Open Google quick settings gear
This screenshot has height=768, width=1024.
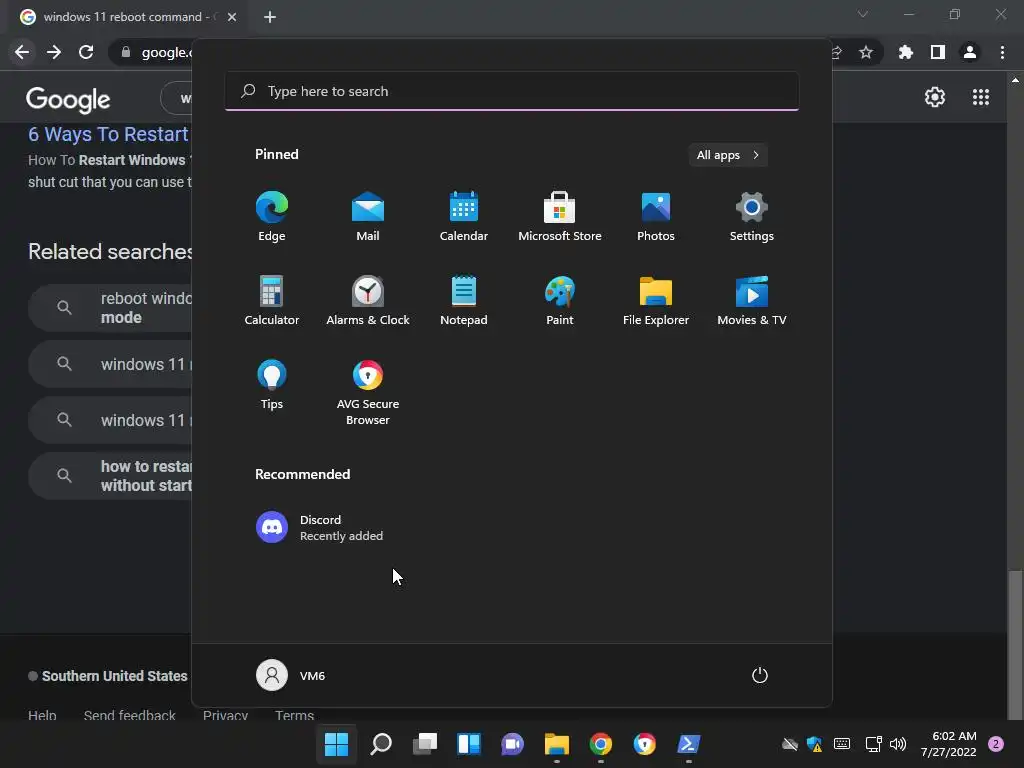935,97
